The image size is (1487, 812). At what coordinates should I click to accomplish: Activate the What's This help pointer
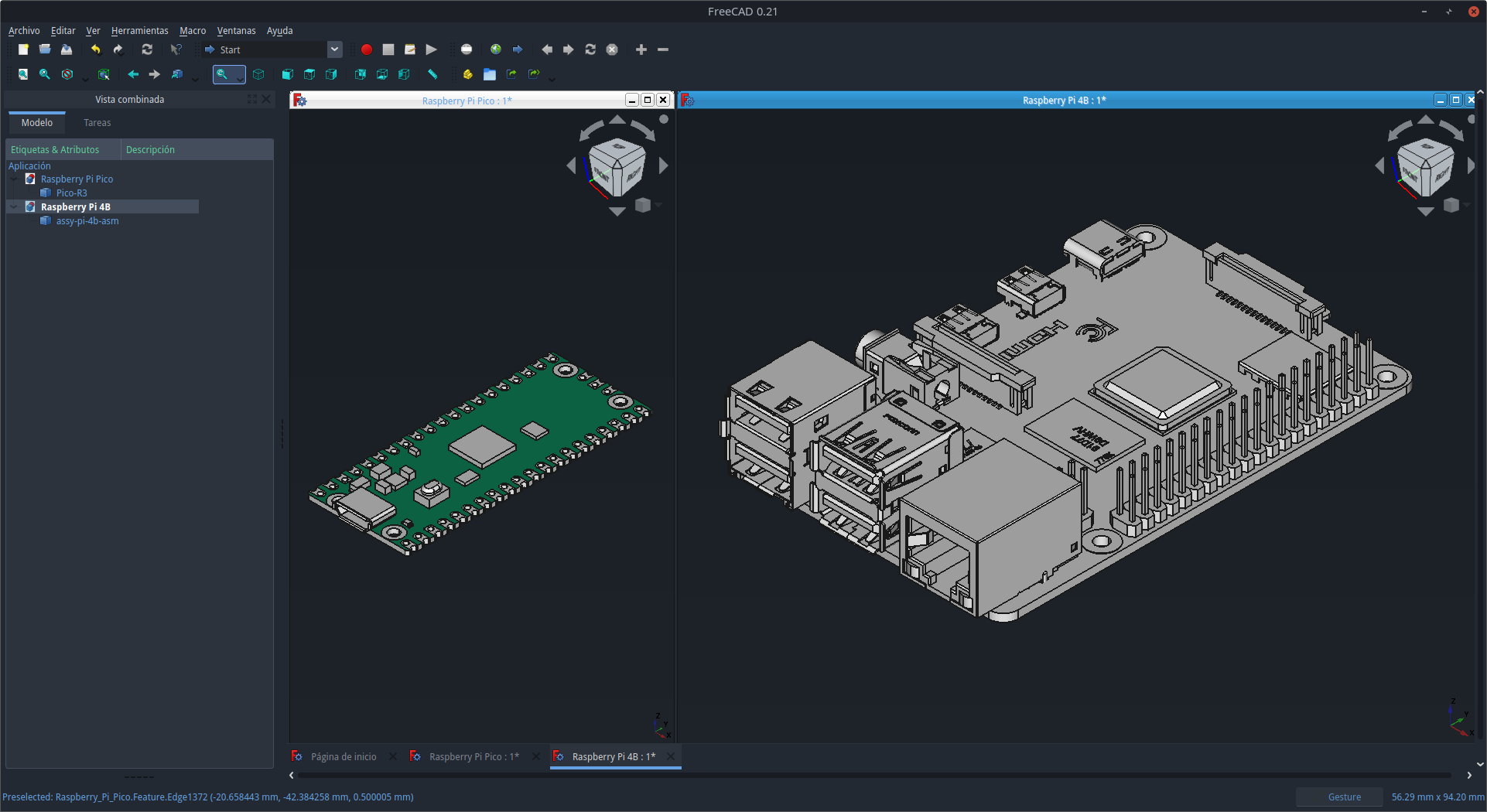[x=176, y=49]
